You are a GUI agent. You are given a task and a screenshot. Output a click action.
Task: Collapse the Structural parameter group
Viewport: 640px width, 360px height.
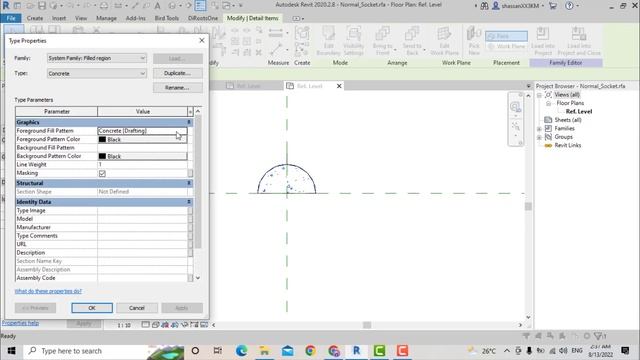[x=189, y=183]
